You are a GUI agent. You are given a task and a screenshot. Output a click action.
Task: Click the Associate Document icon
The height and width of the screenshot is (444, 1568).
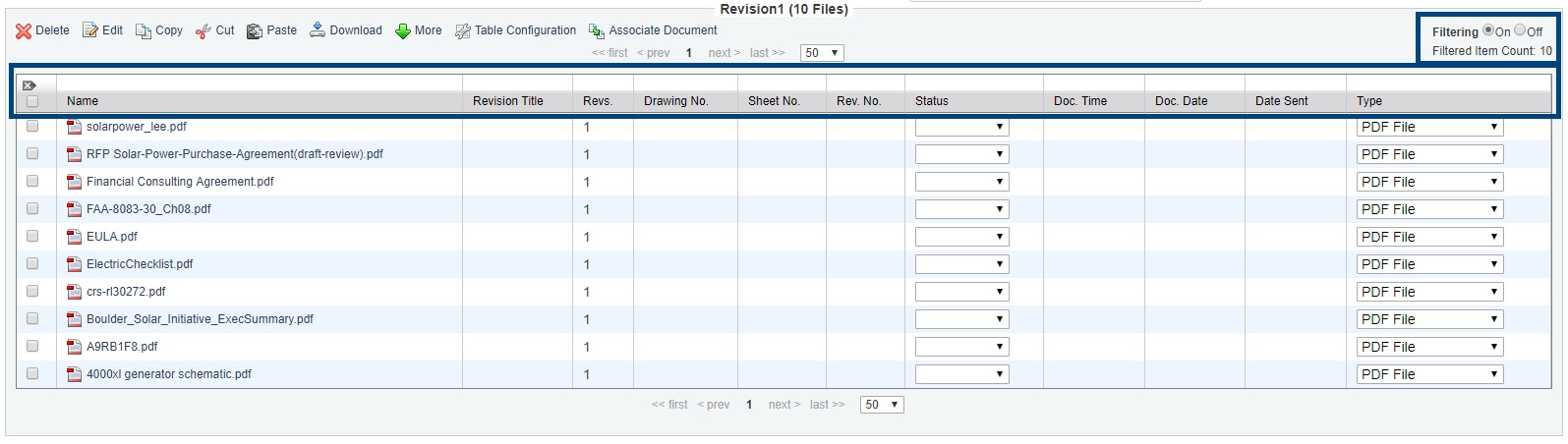pyautogui.click(x=597, y=31)
